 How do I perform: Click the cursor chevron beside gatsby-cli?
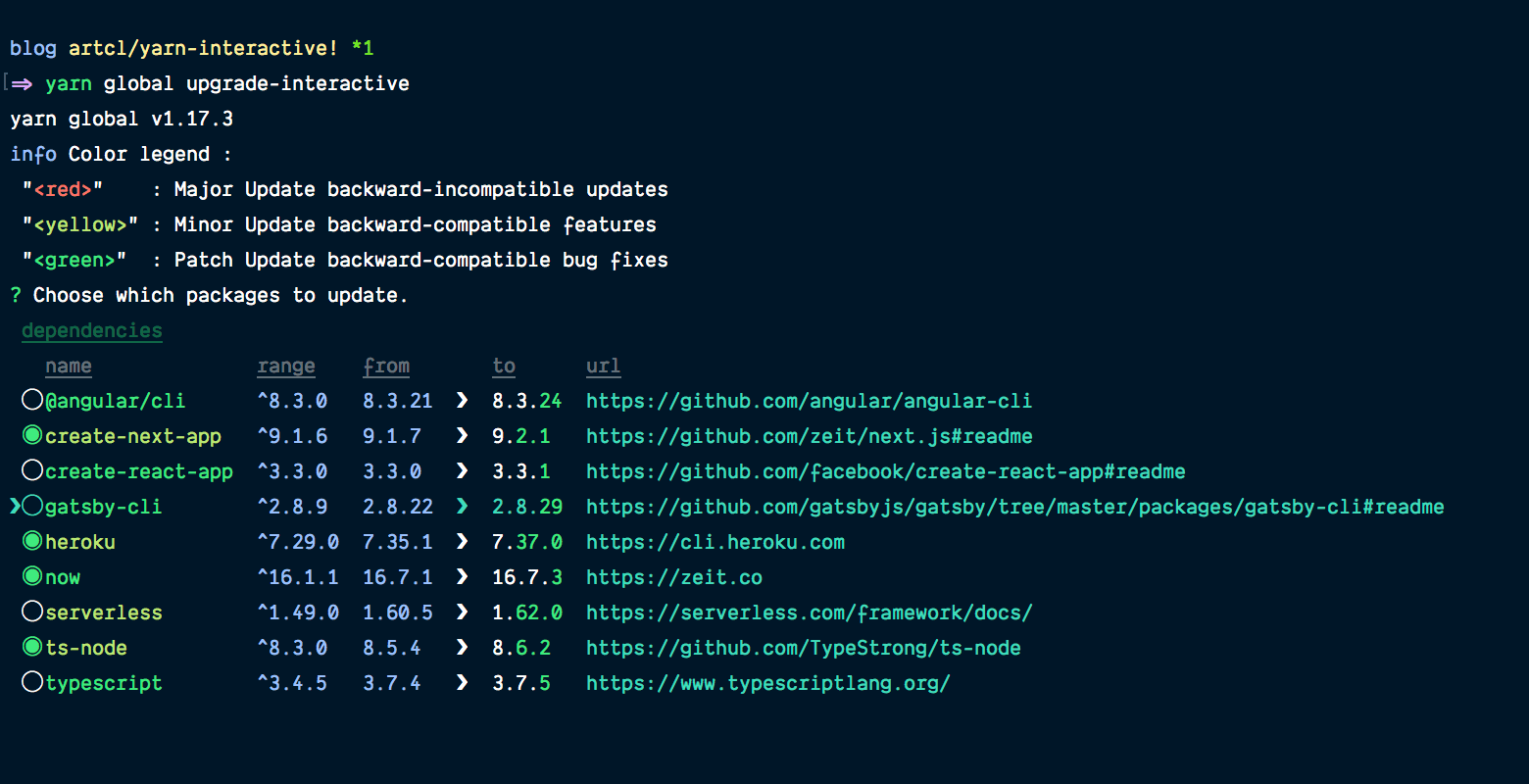pos(15,506)
